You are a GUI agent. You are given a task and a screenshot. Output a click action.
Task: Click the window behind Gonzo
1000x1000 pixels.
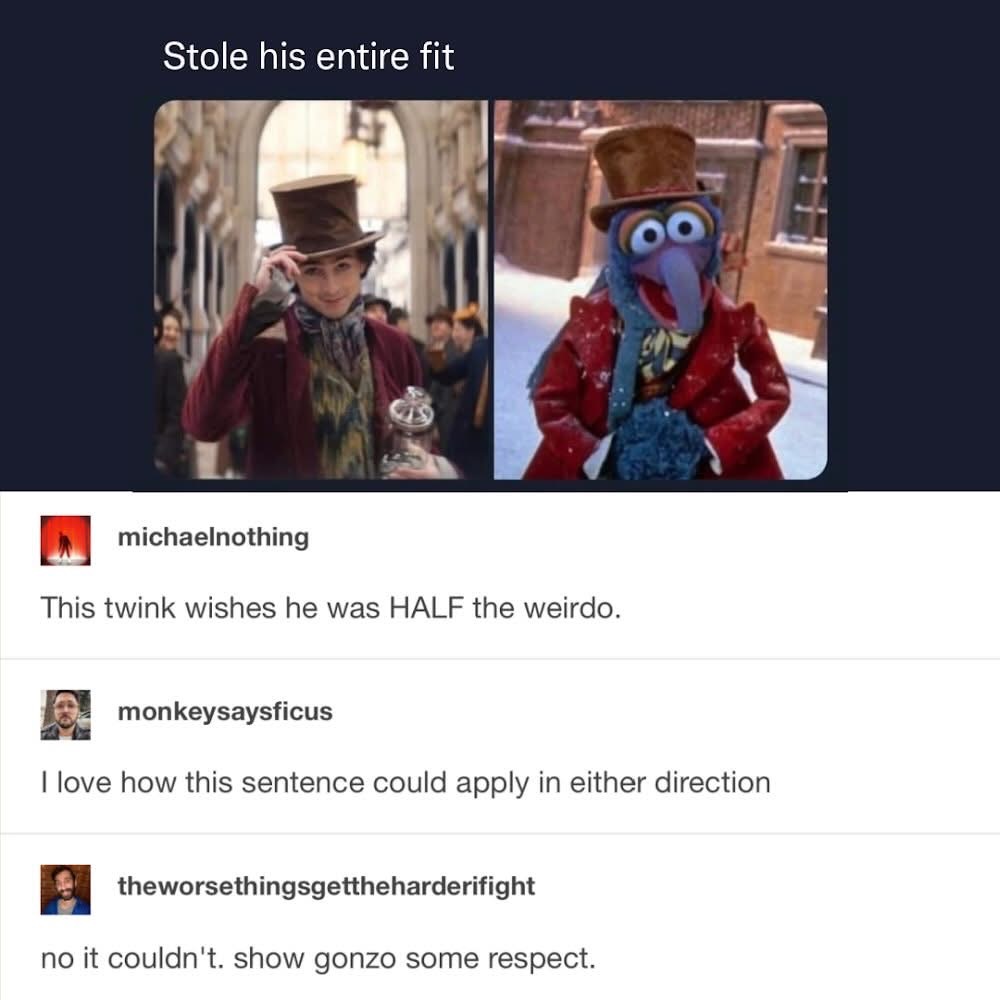pos(805,193)
